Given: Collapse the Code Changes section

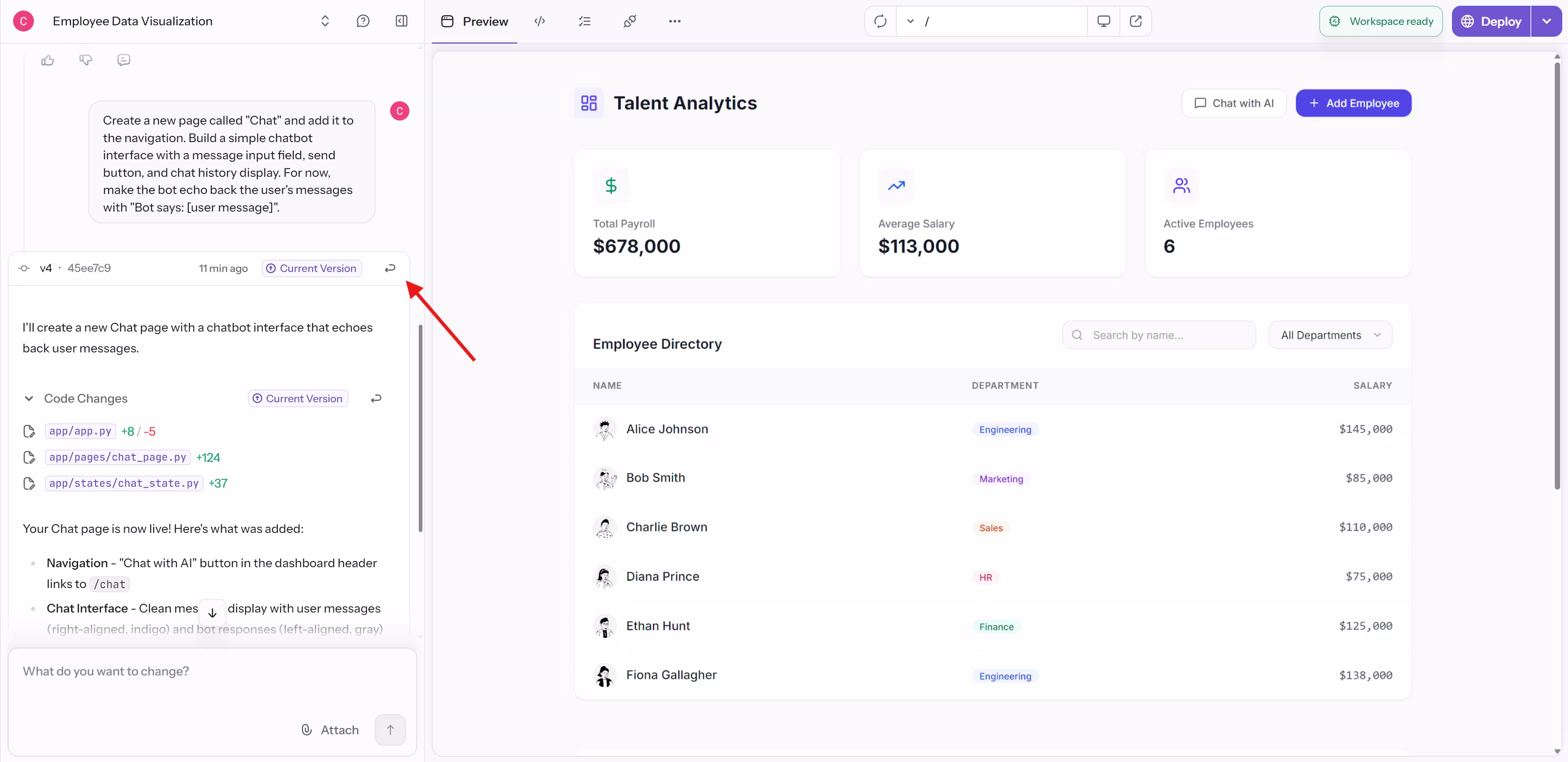Looking at the screenshot, I should coord(29,399).
